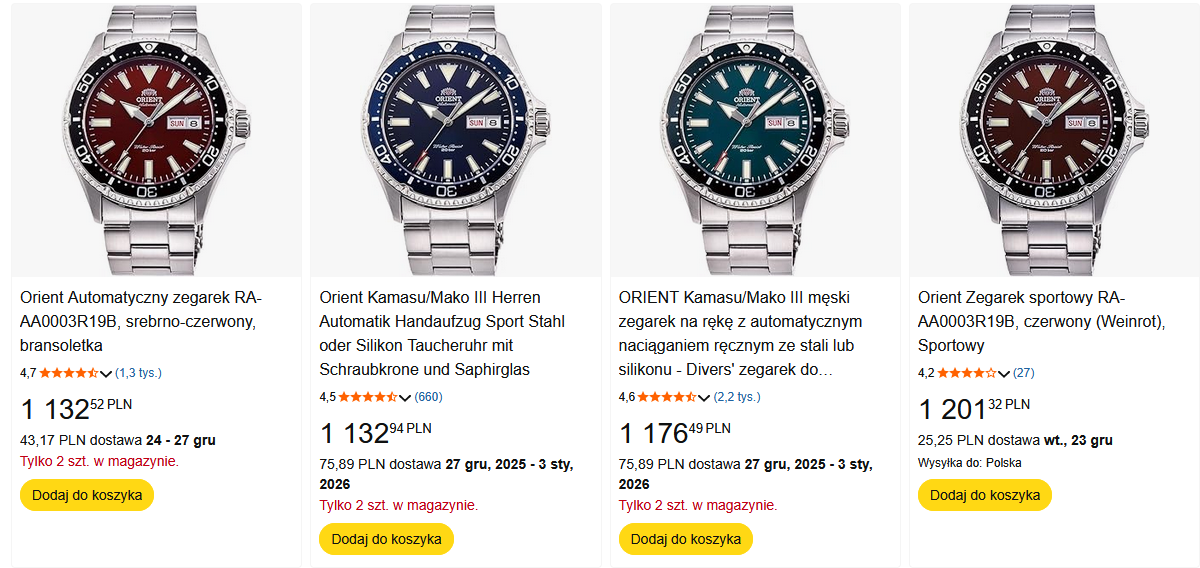Add the 1 132,52 PLN watch to cart
Screen dimensions: 1200x568
pos(87,495)
